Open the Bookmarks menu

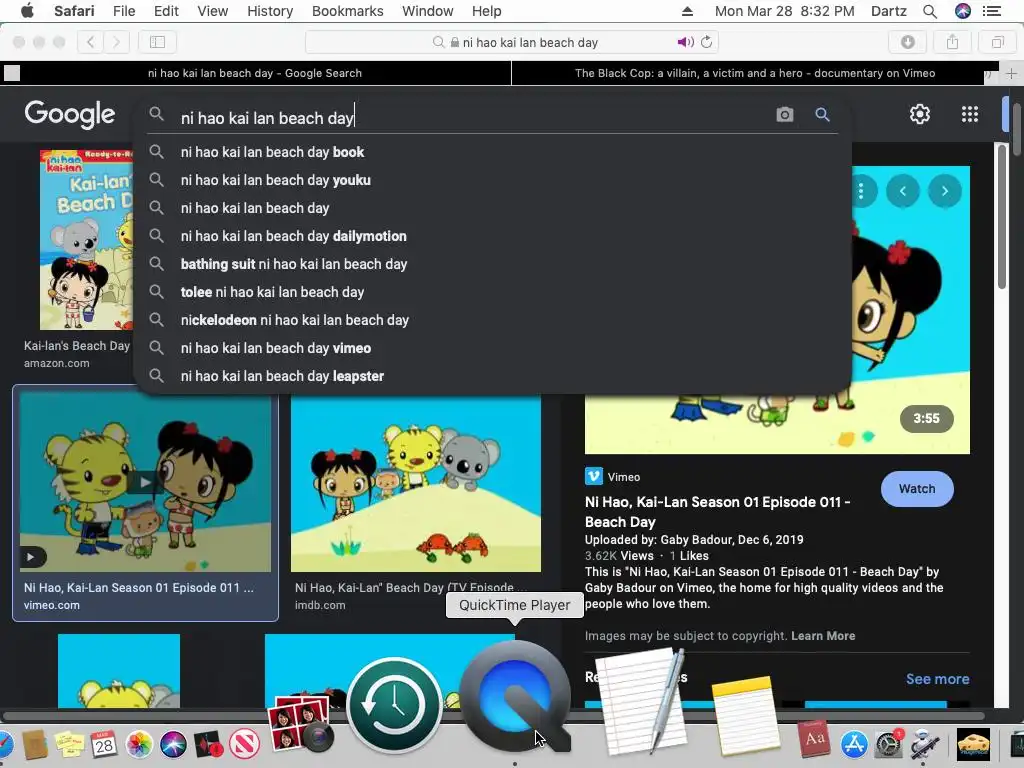[347, 11]
